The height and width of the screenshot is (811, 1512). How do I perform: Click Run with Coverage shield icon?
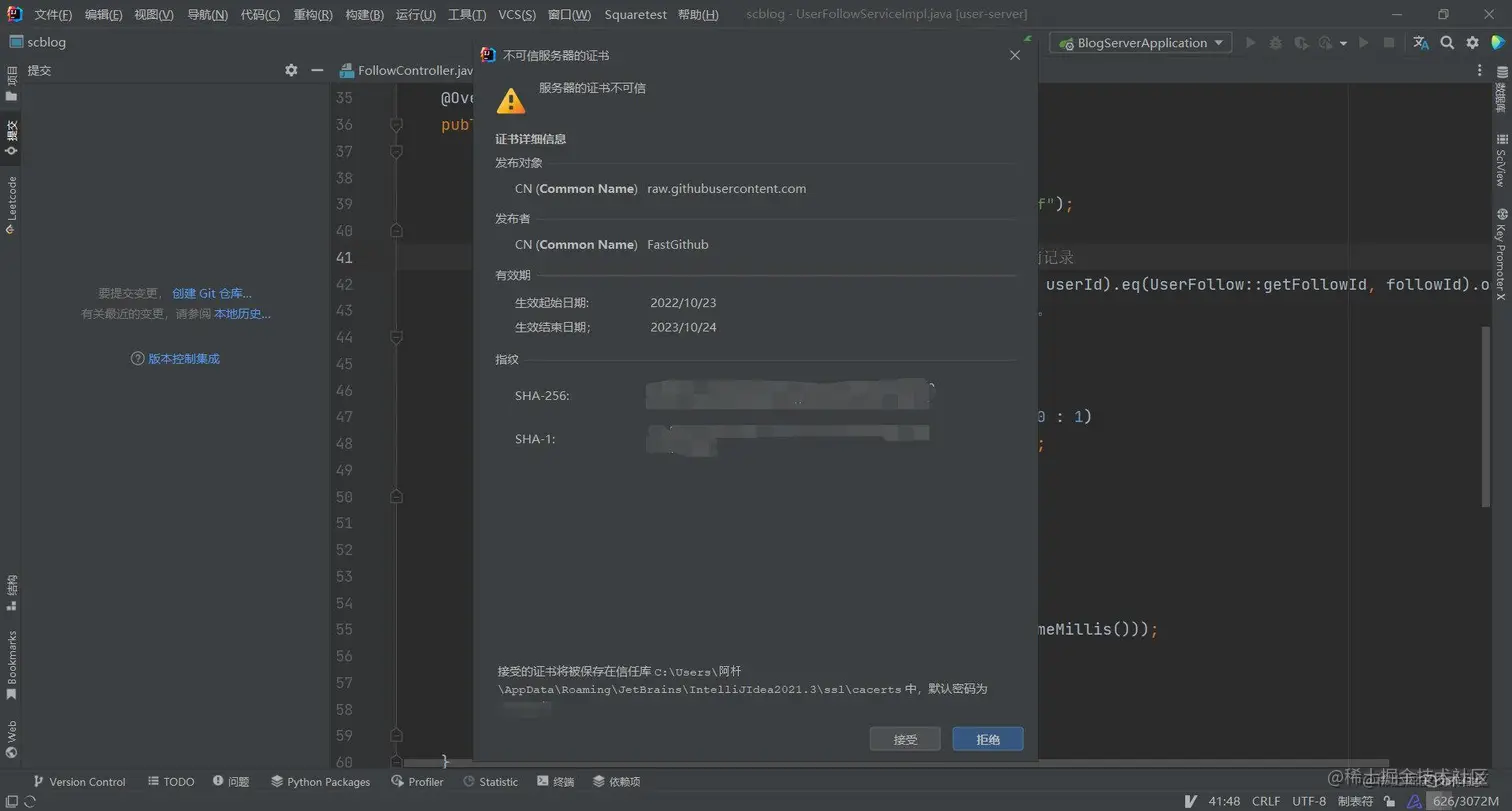coord(1301,43)
